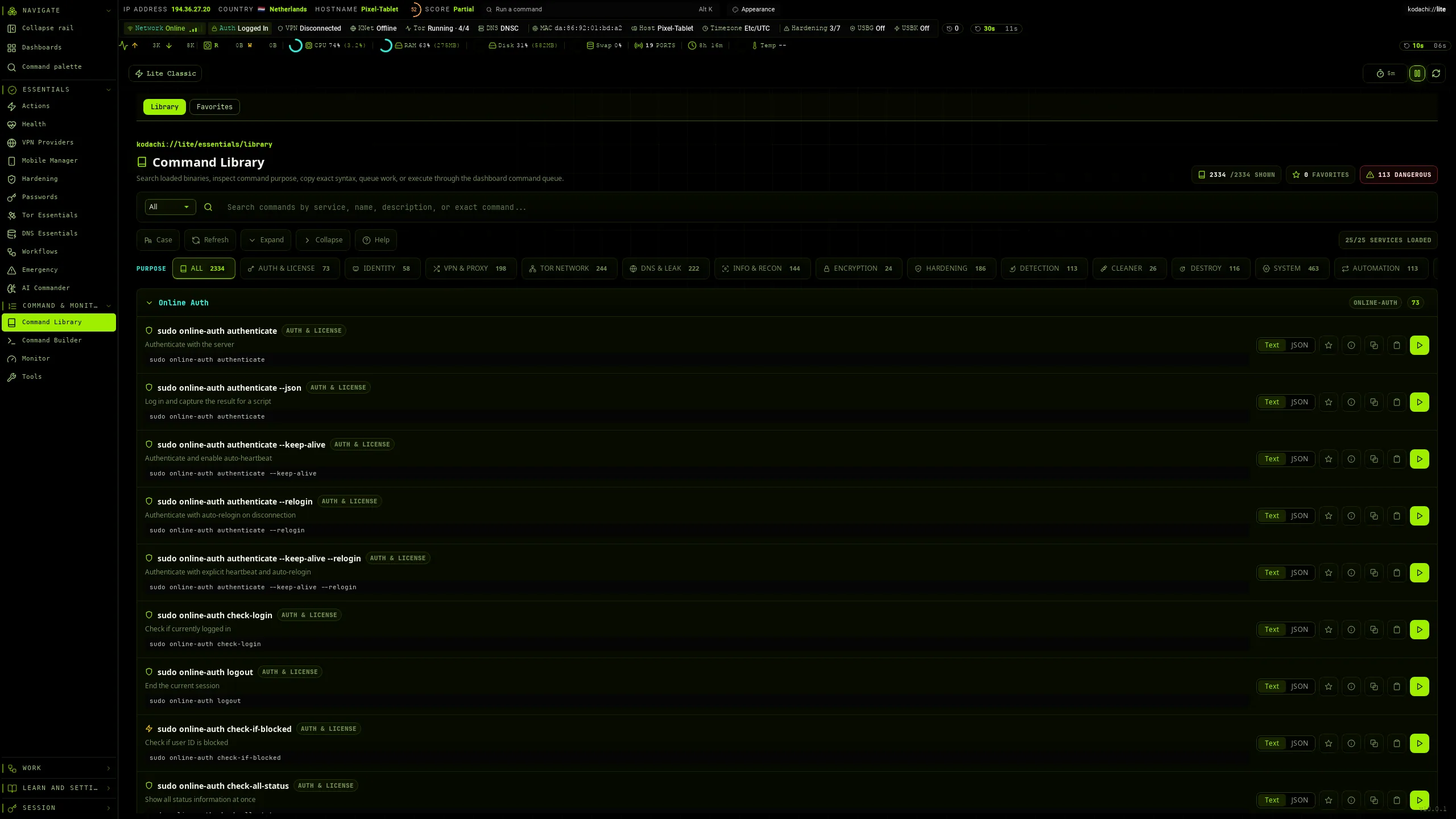
Task: Open the All service filter dropdown
Action: pyautogui.click(x=170, y=207)
